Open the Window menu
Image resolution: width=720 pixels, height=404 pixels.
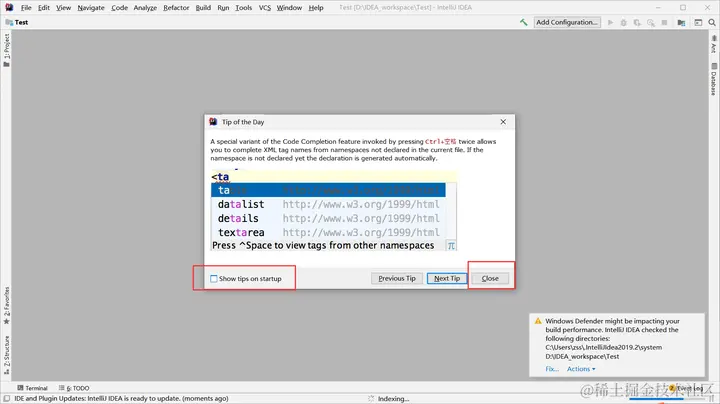pyautogui.click(x=289, y=8)
